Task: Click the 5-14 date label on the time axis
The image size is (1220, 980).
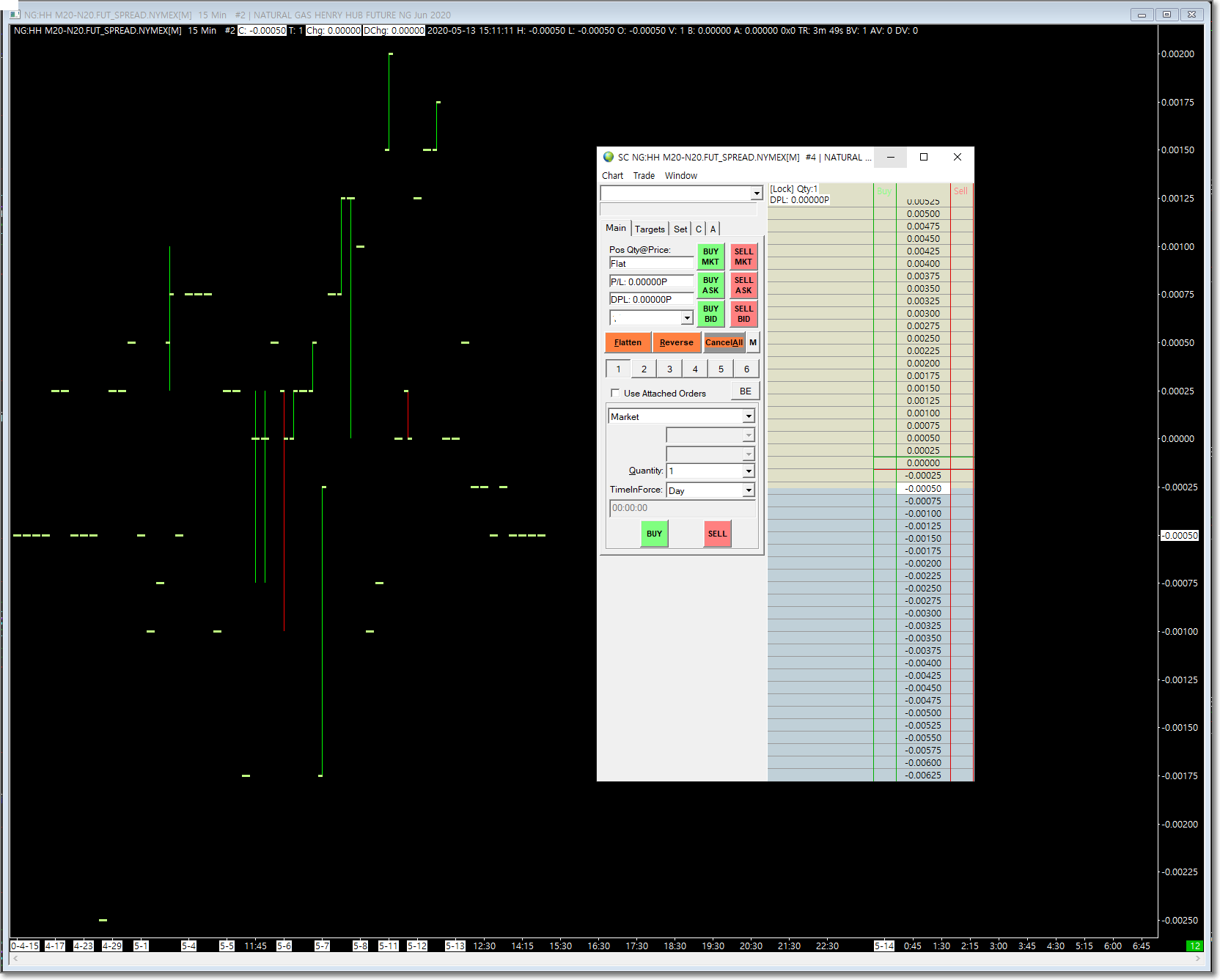Action: pyautogui.click(x=884, y=946)
